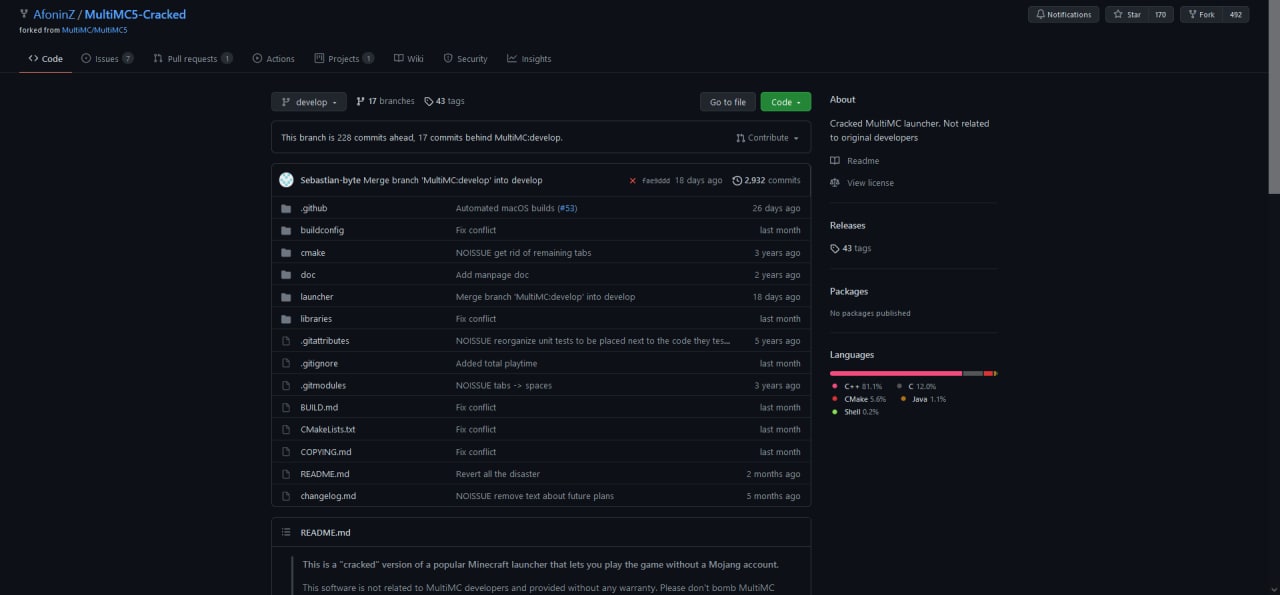Click the .gitattributes file icon
Viewport: 1280px width, 595px height.
pos(286,341)
